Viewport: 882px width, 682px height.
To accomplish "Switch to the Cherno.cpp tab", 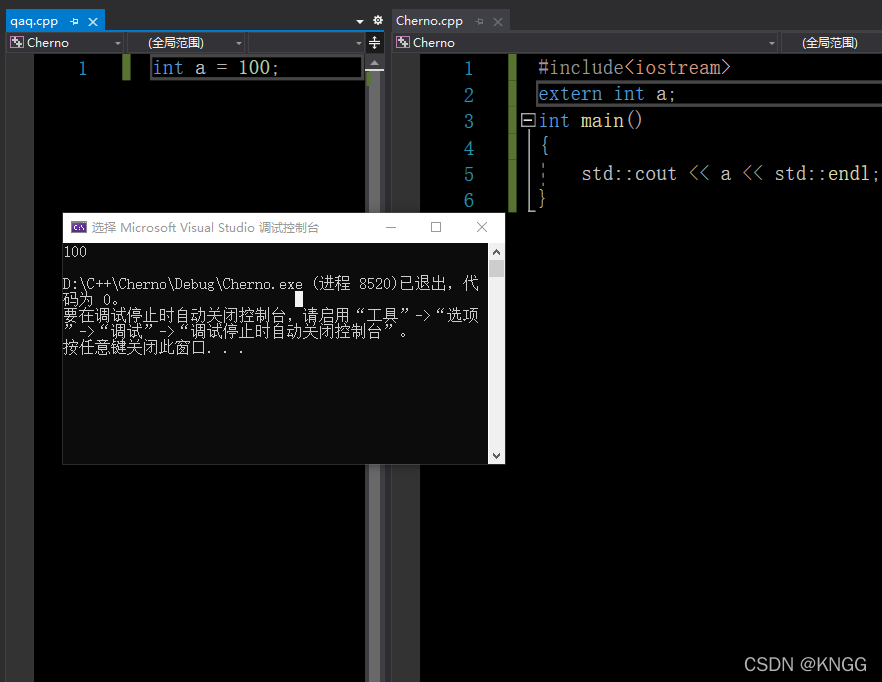I will 429,21.
